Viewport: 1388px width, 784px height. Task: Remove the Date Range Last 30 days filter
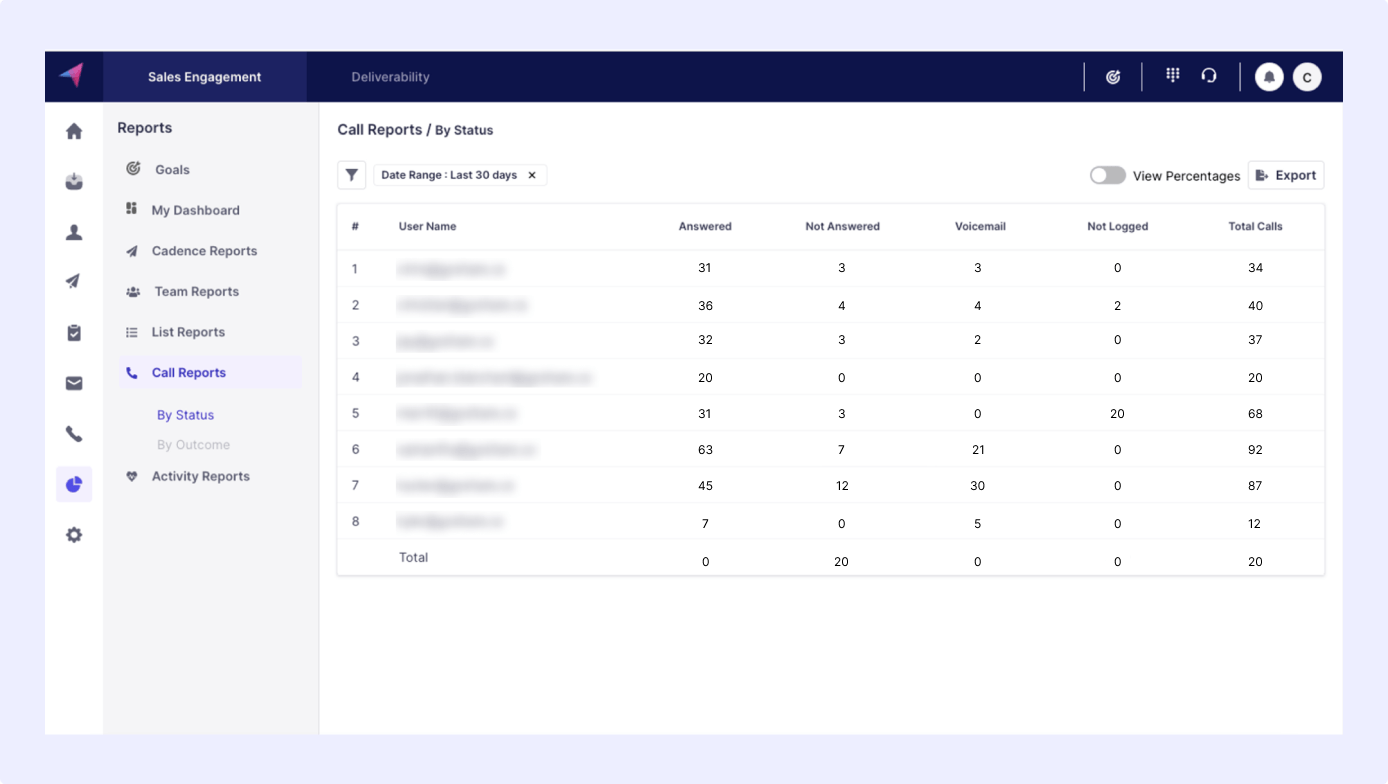click(532, 175)
